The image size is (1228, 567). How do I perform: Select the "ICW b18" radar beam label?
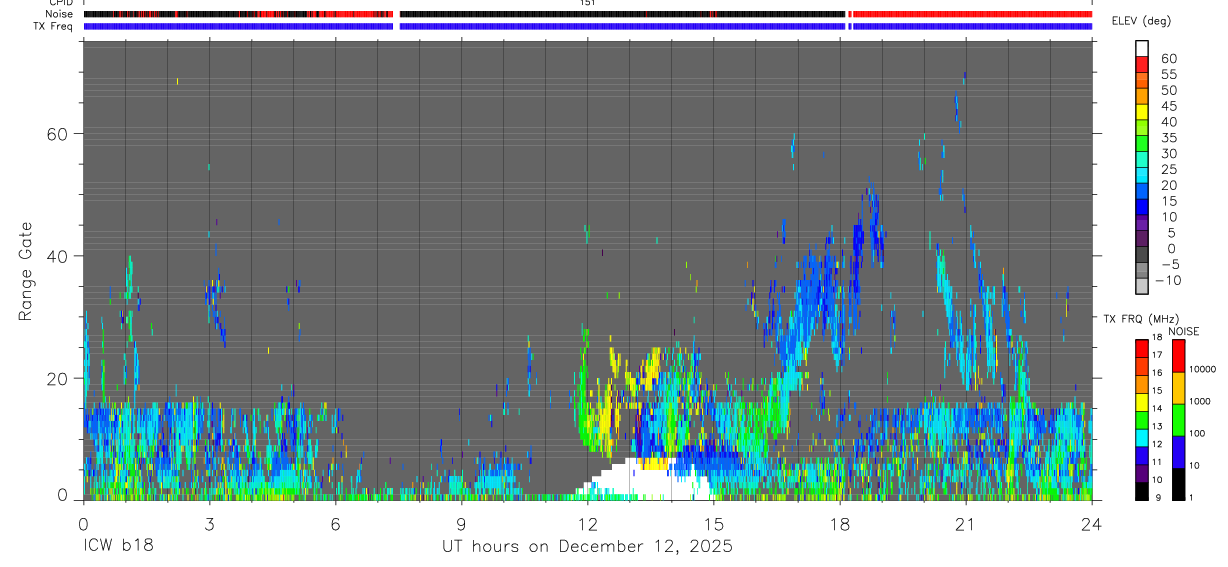(118, 547)
